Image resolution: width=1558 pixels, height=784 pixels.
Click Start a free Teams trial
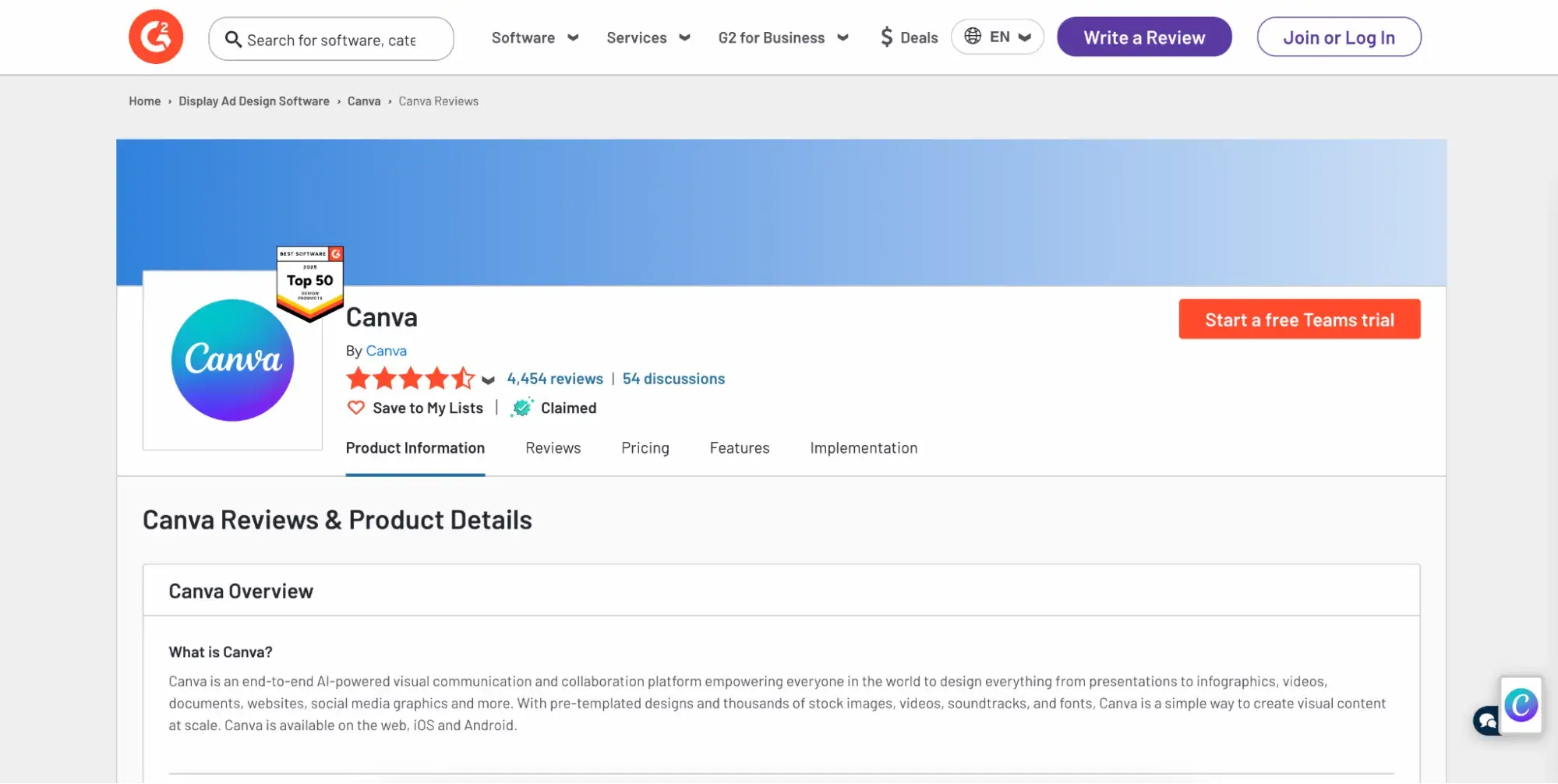click(1298, 320)
